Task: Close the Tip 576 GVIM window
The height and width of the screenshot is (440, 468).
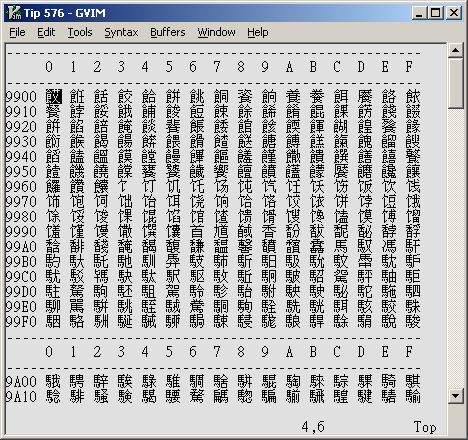Action: click(x=454, y=13)
